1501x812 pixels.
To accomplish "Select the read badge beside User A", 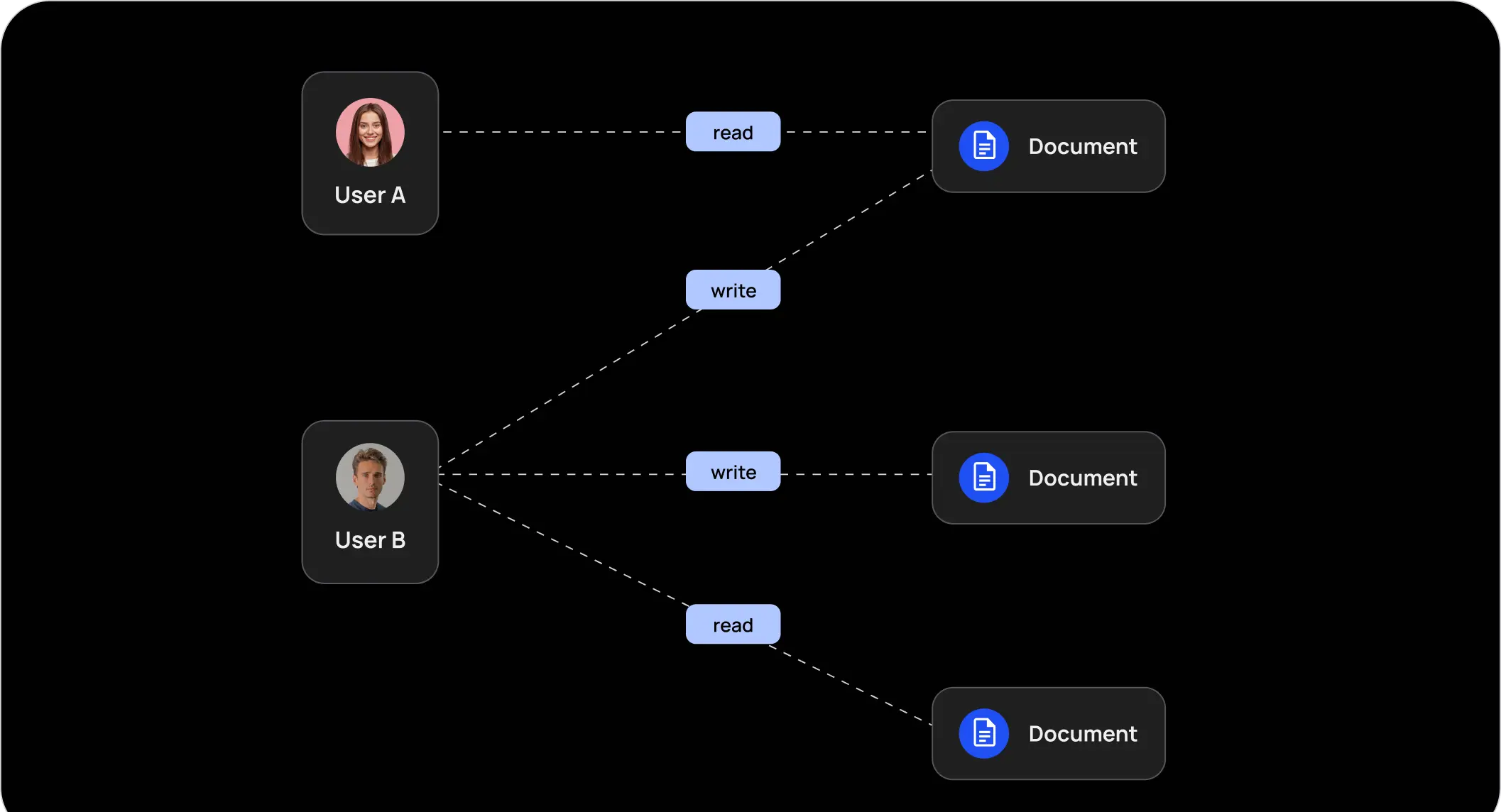I will pos(733,132).
